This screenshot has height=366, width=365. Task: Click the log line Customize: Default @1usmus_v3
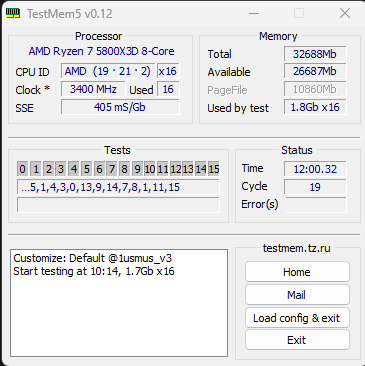coord(93,258)
